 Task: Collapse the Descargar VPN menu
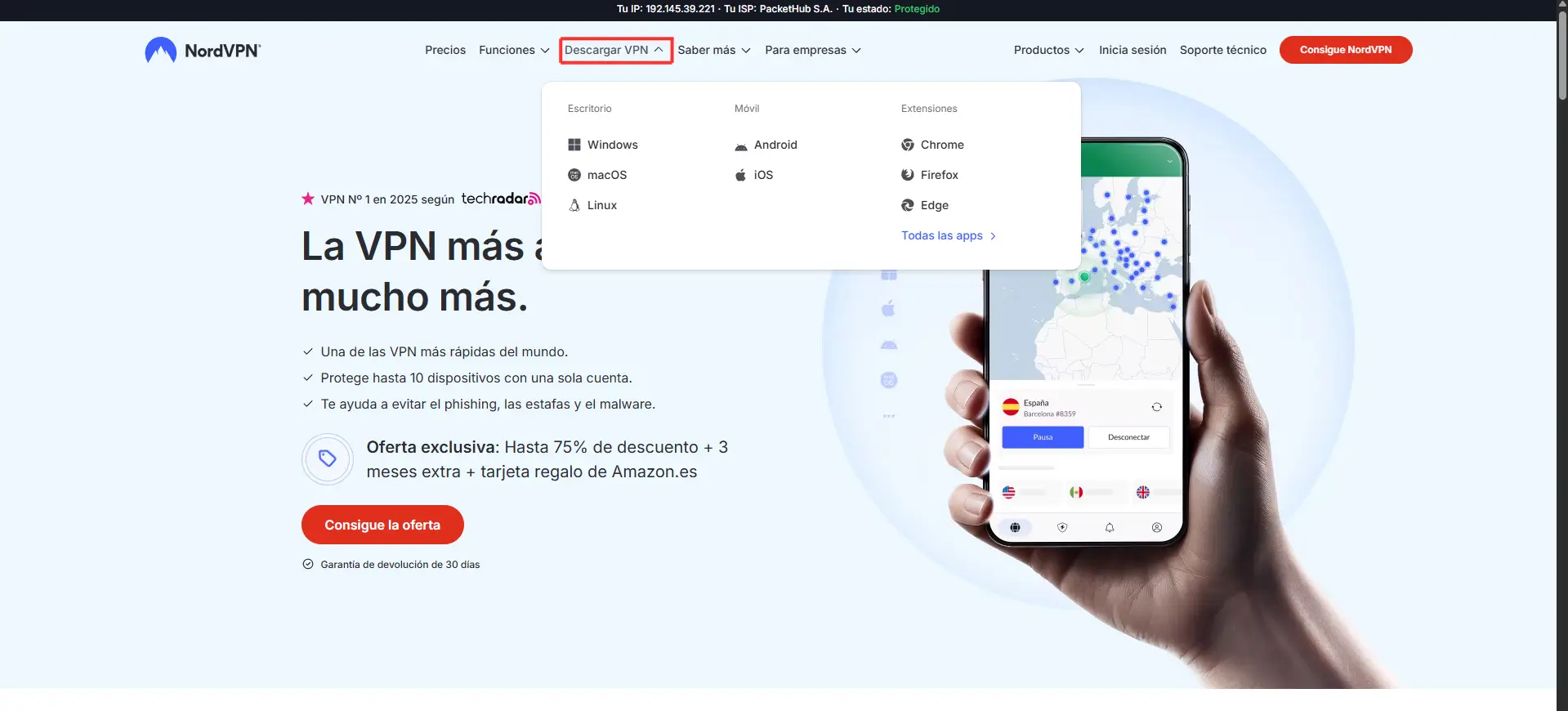[615, 50]
